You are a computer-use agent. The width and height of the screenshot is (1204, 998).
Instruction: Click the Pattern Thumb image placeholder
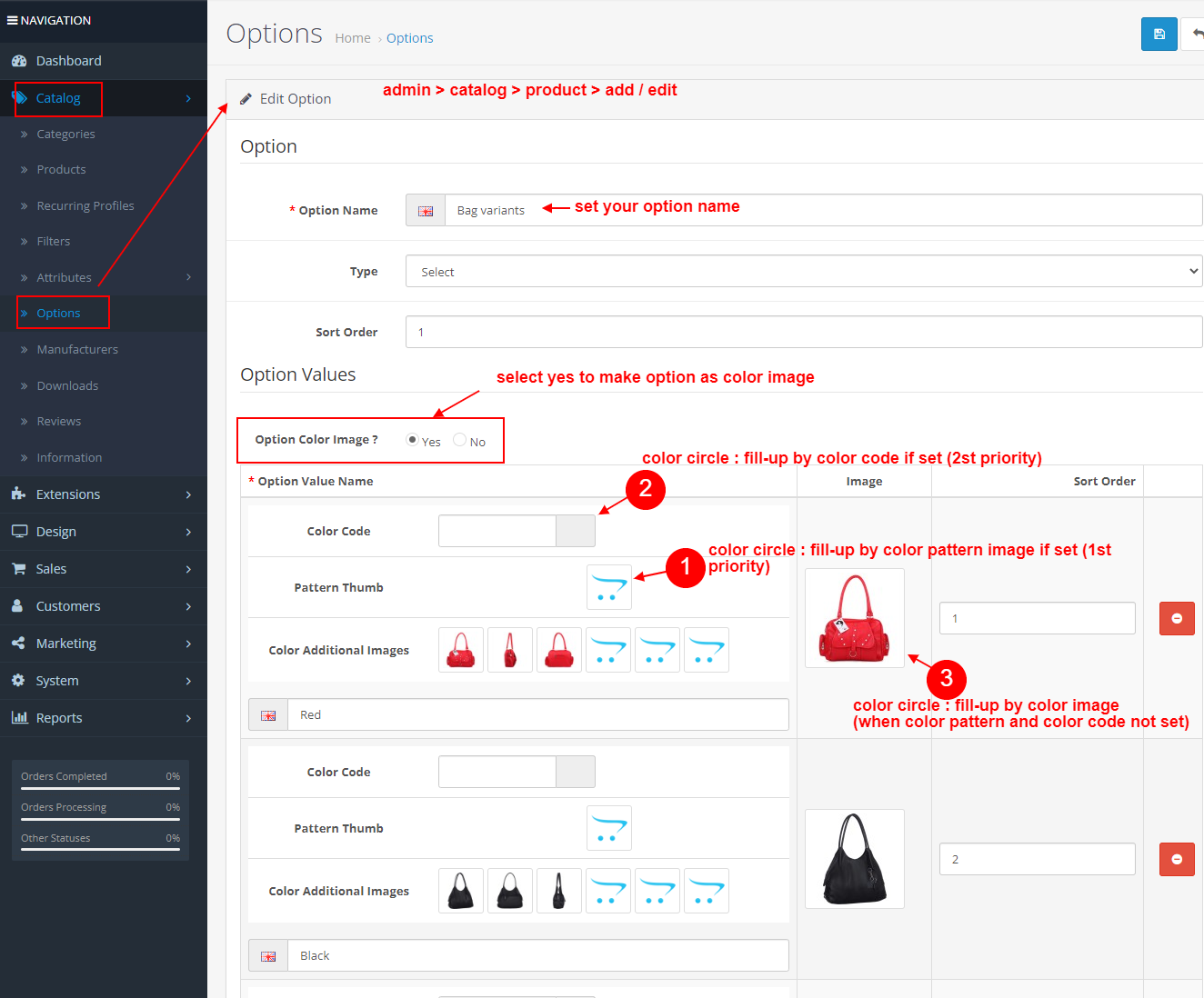point(608,587)
